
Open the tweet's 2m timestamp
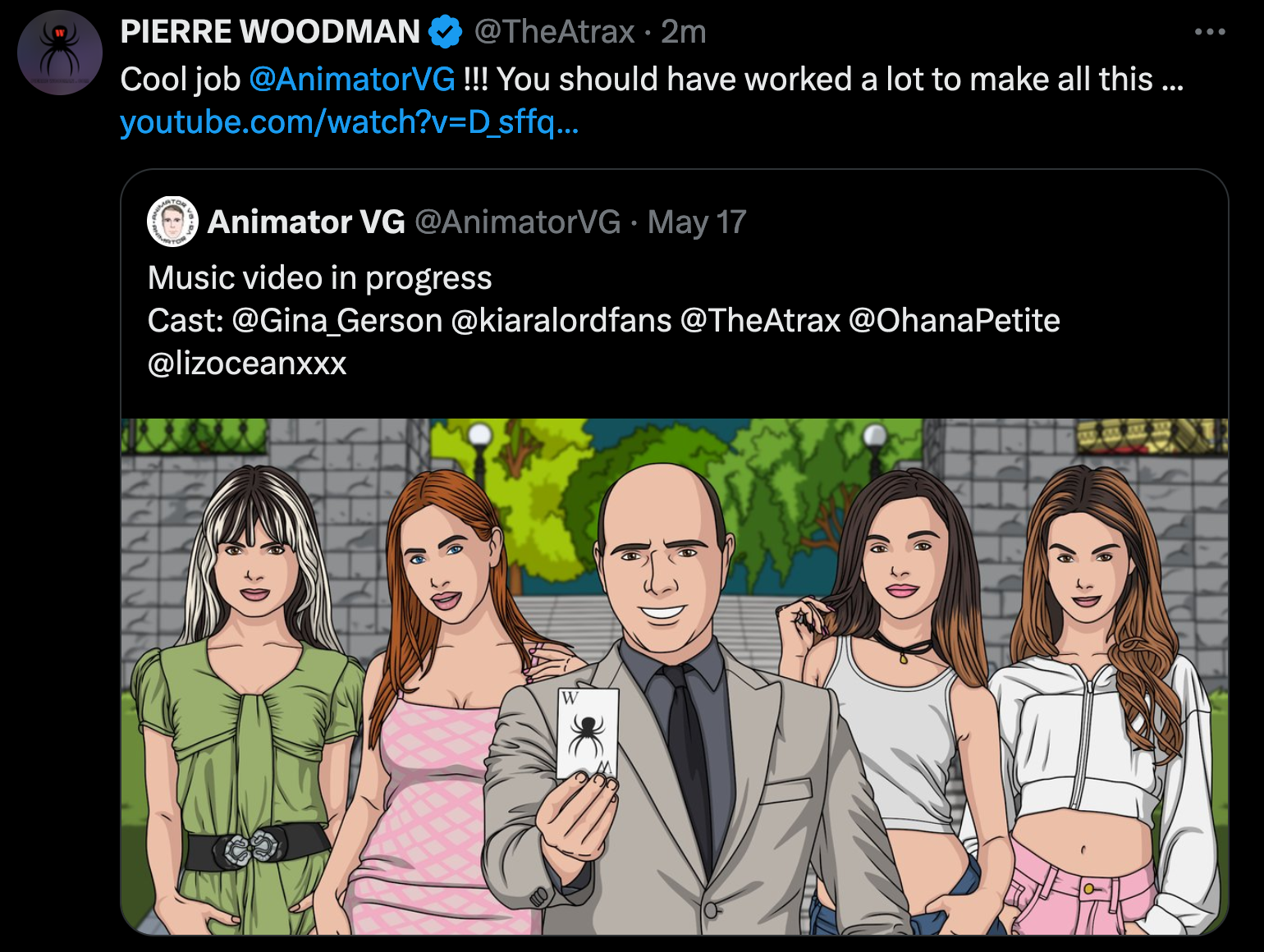tap(684, 32)
